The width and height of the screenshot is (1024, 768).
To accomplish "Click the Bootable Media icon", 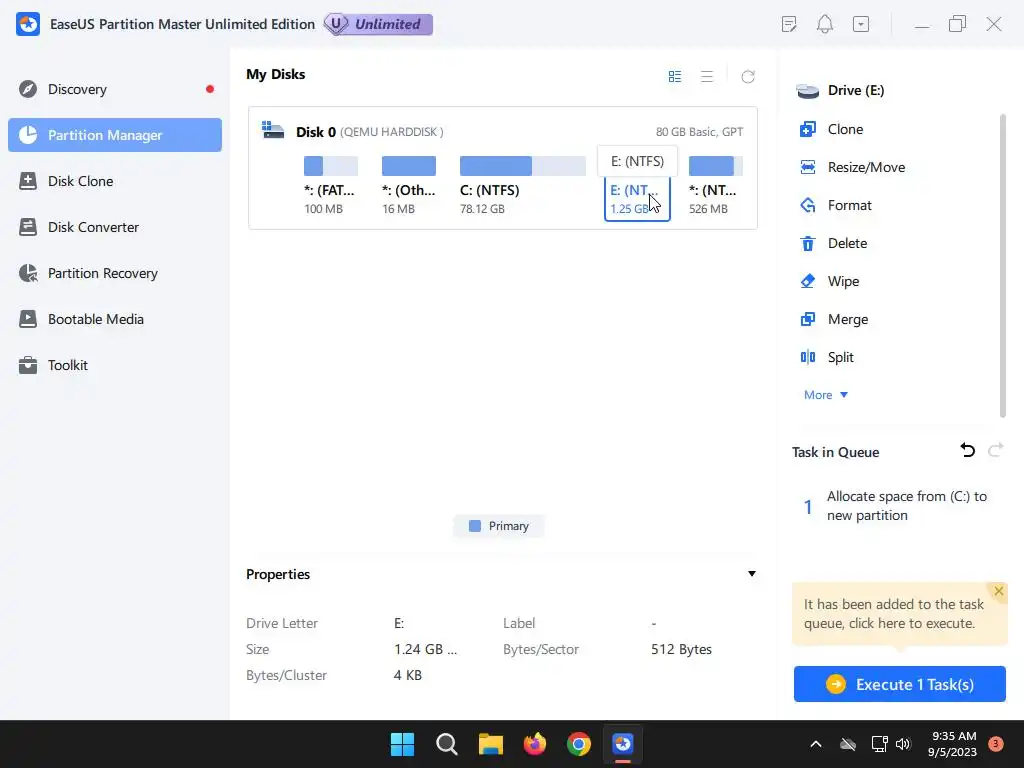I will point(28,319).
